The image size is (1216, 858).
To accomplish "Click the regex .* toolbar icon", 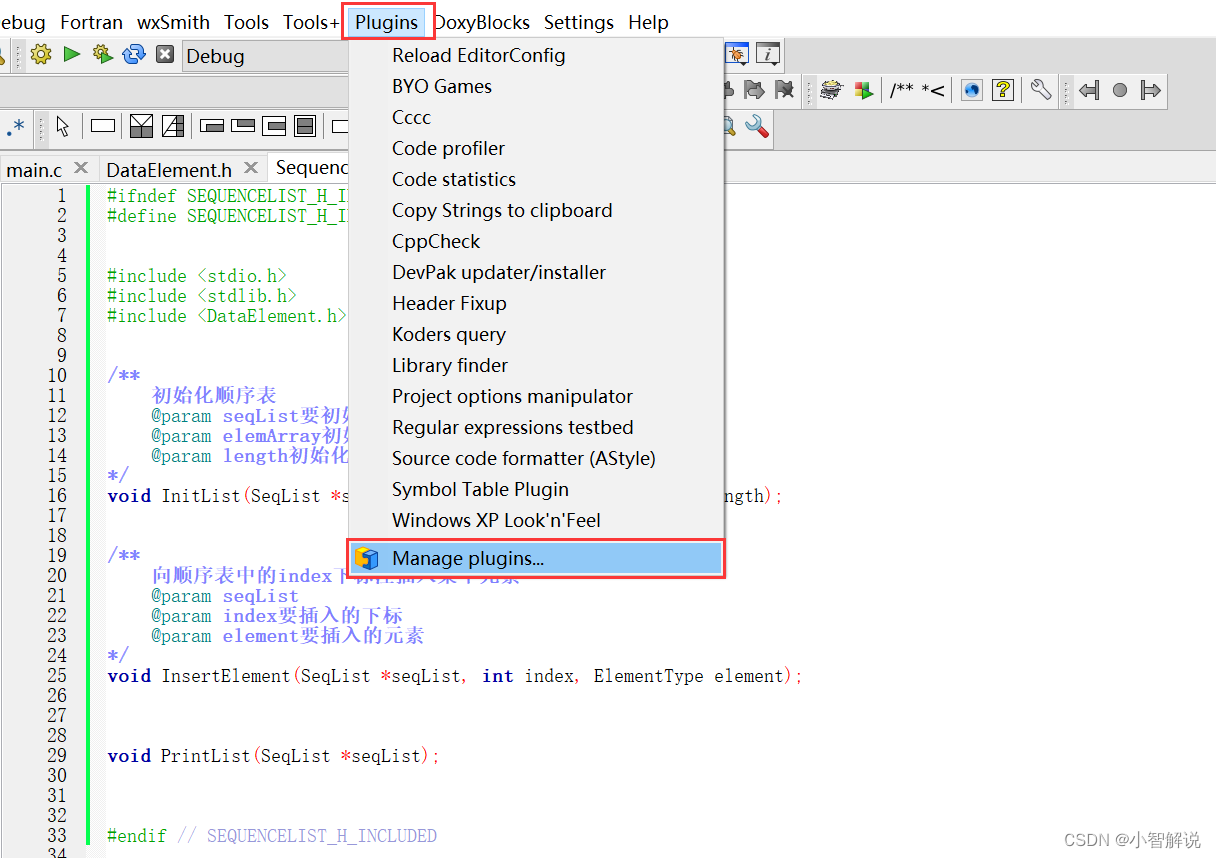I will click(16, 126).
